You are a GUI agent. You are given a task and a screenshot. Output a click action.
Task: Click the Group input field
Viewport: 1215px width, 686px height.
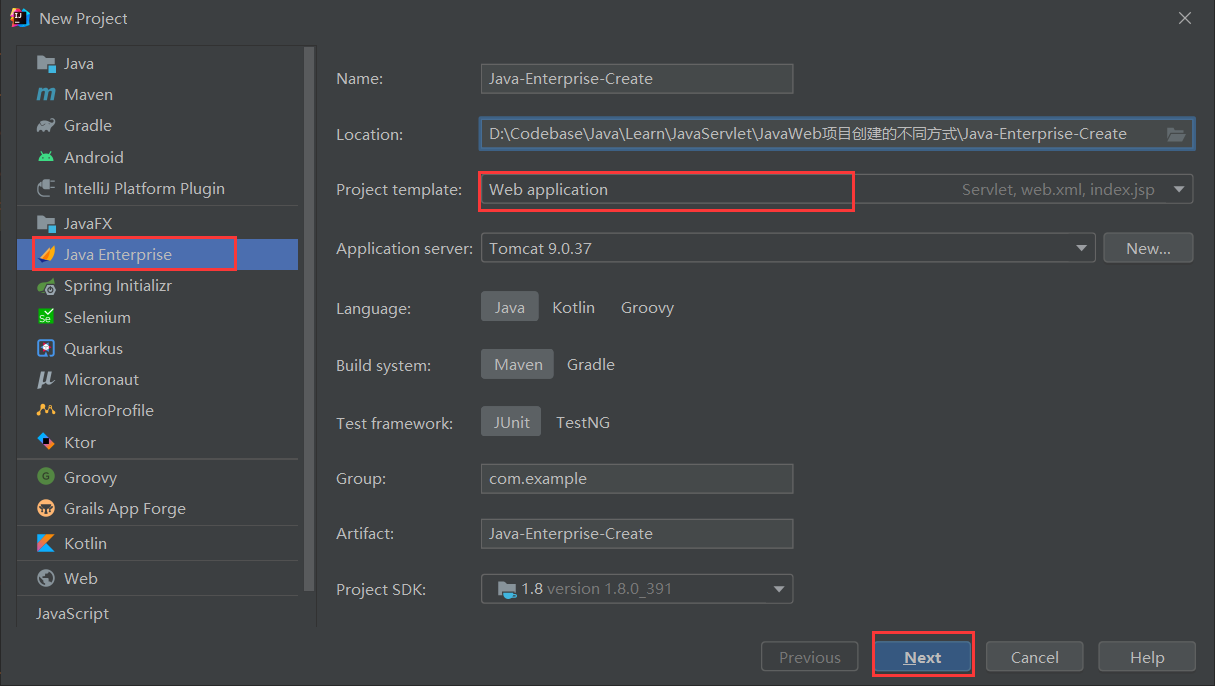[636, 479]
